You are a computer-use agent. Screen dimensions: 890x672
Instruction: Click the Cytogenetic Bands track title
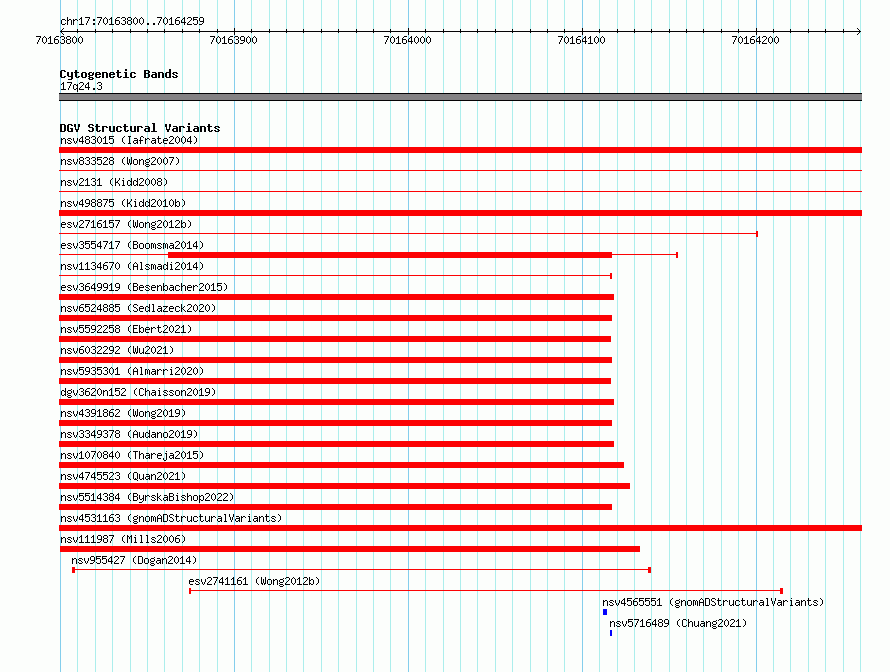(119, 74)
